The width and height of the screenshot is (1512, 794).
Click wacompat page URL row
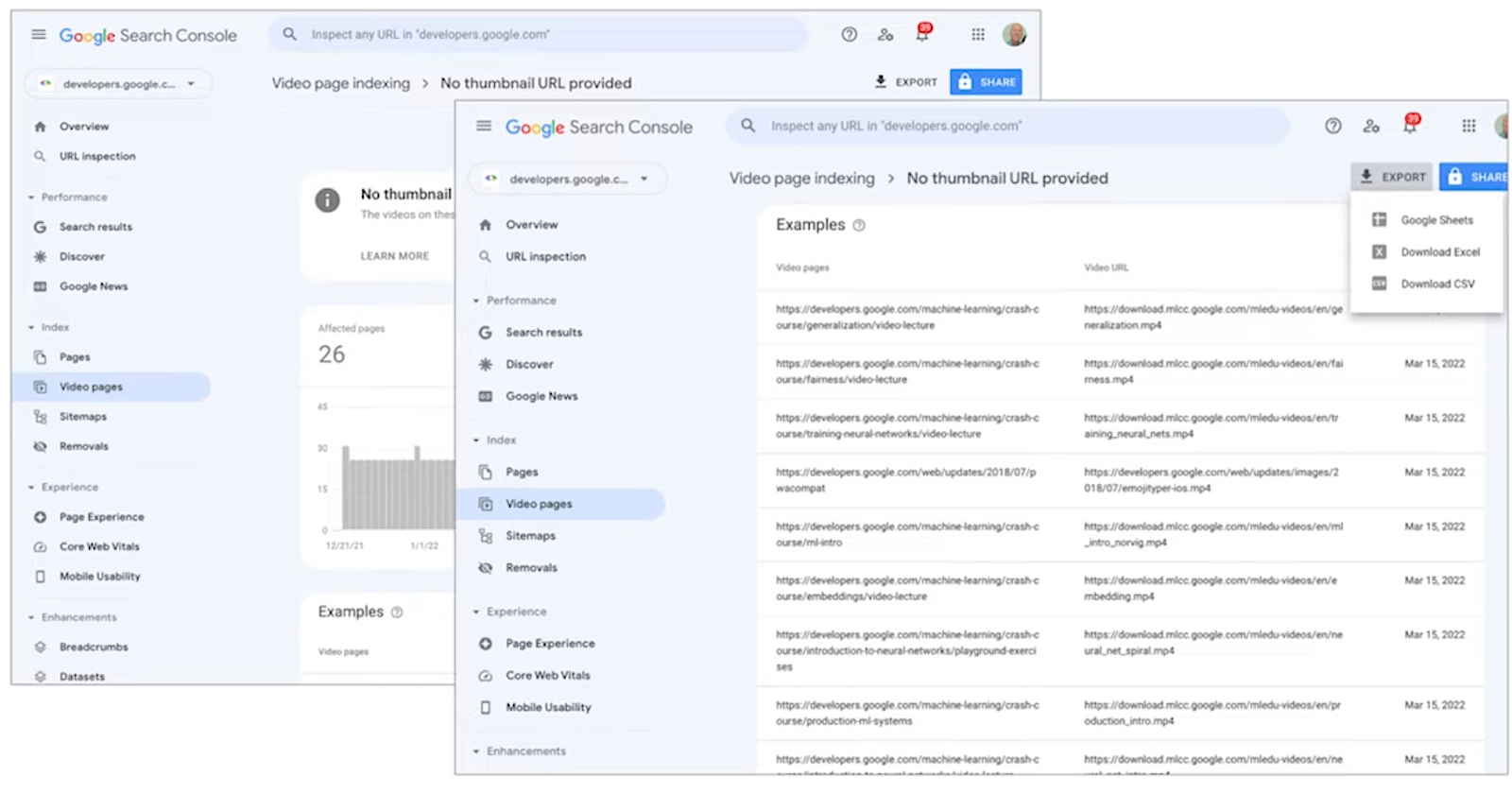point(1121,480)
